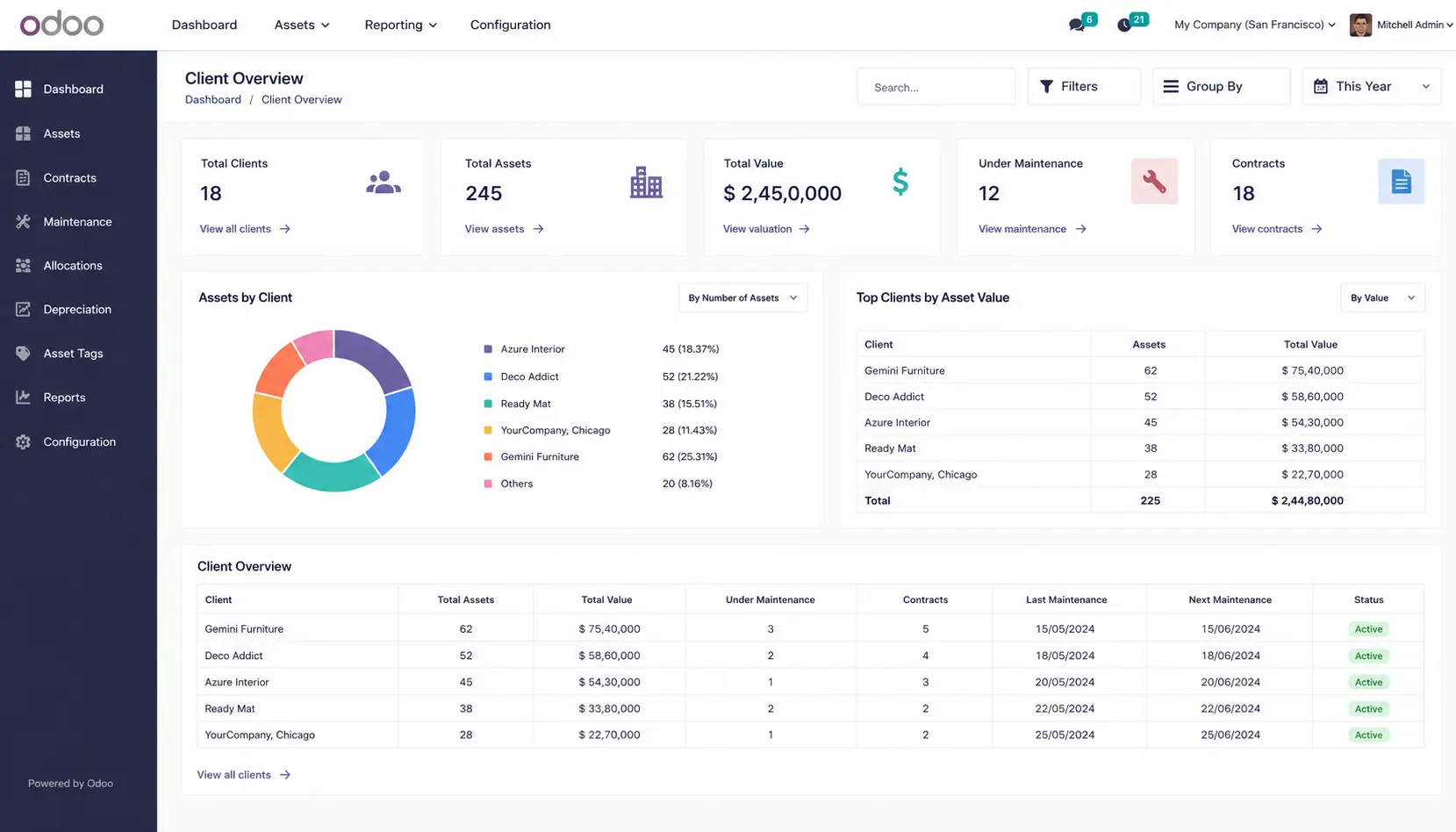Open the This Year period dropdown
1456x832 pixels.
(1371, 86)
